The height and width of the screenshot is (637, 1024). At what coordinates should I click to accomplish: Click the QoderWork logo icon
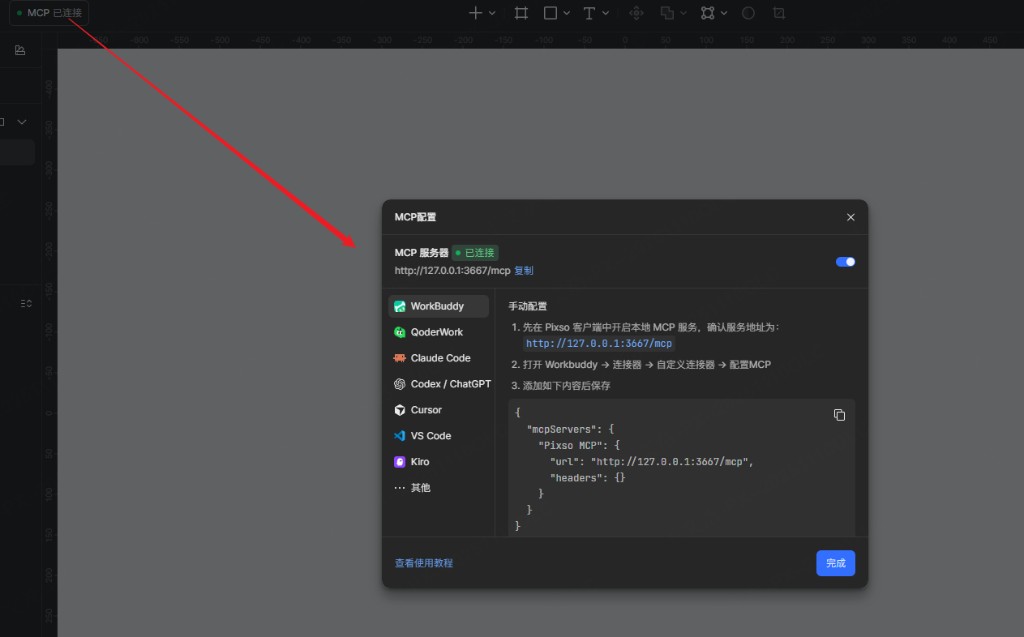[x=400, y=332]
